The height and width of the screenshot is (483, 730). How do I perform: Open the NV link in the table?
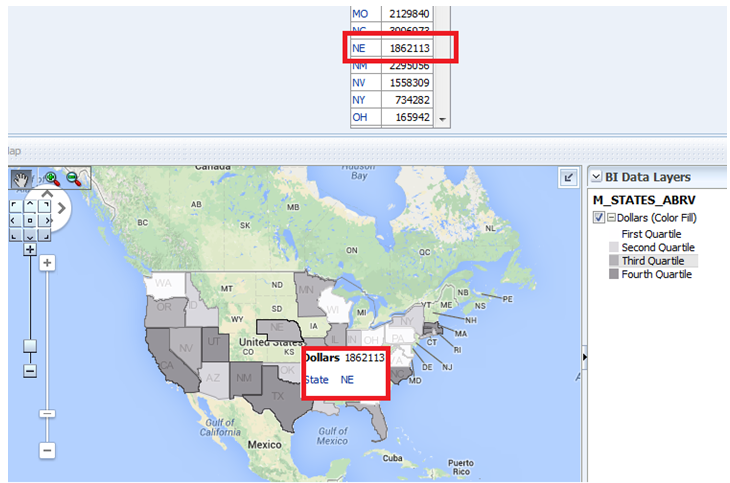click(x=358, y=83)
